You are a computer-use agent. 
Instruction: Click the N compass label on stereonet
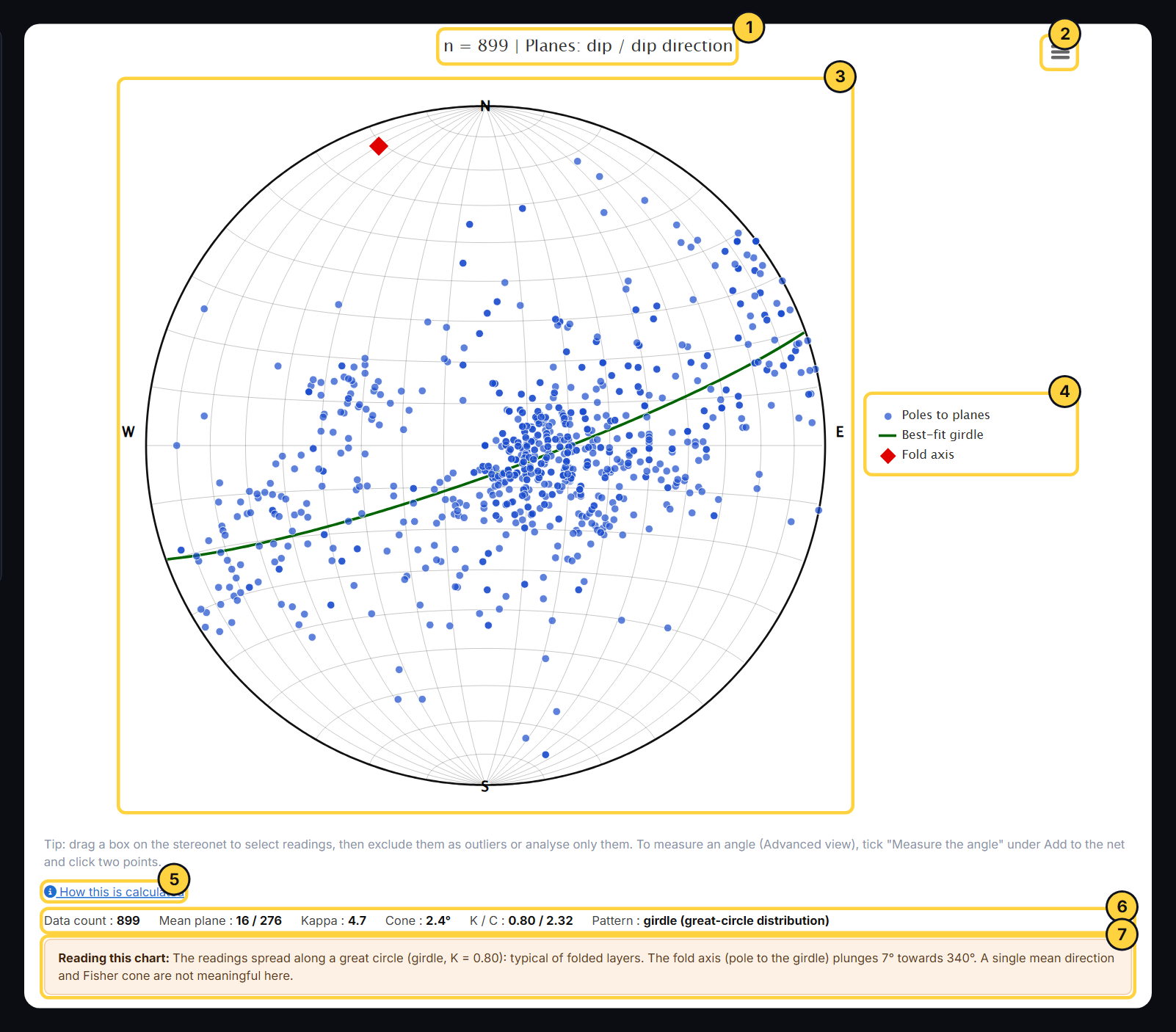click(485, 106)
